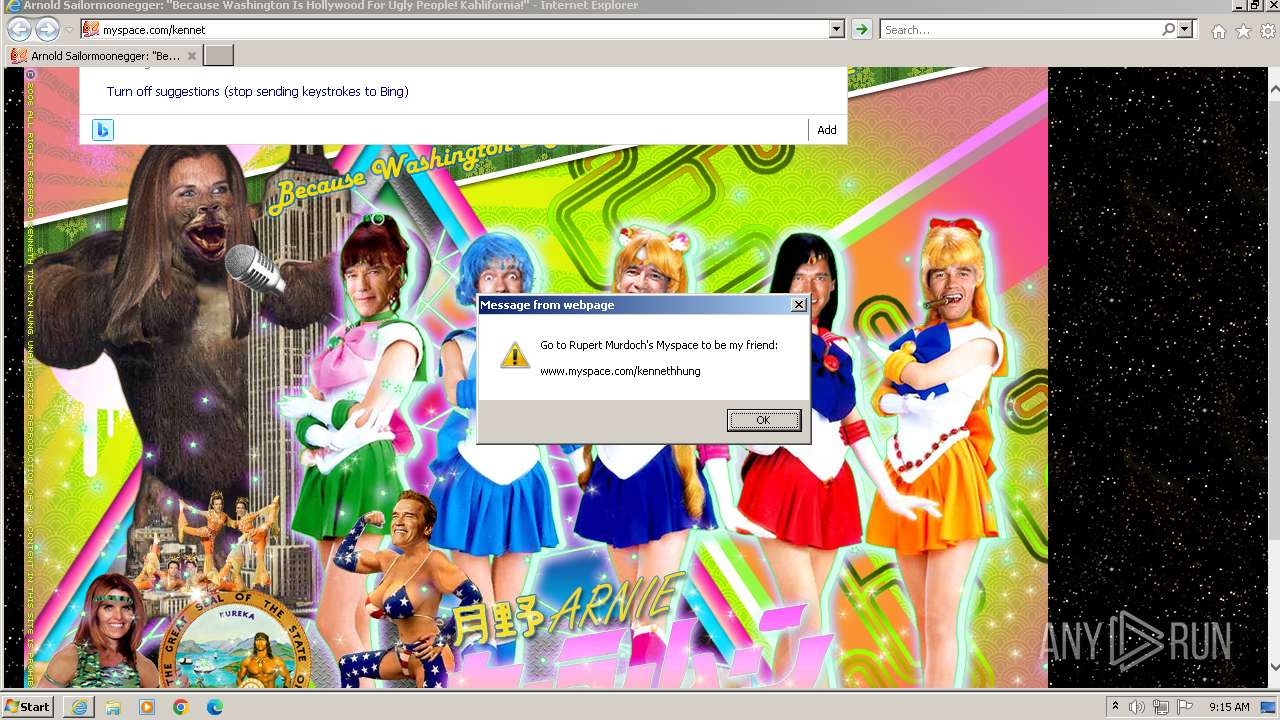Click the Windows Start button
The height and width of the screenshot is (720, 1280).
[27, 706]
